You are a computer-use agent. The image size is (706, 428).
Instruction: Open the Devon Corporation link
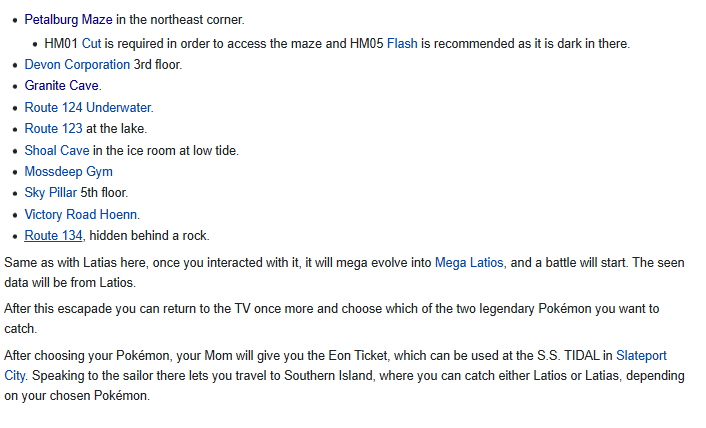click(x=77, y=64)
